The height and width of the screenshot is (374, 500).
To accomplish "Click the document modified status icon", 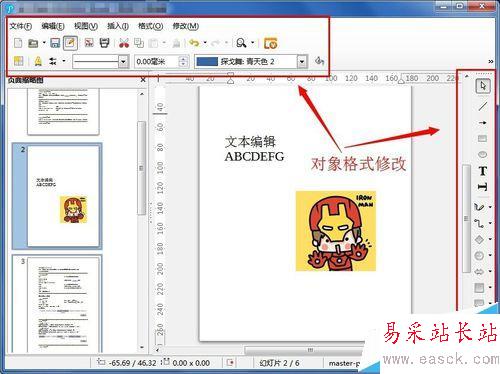I will [230, 363].
